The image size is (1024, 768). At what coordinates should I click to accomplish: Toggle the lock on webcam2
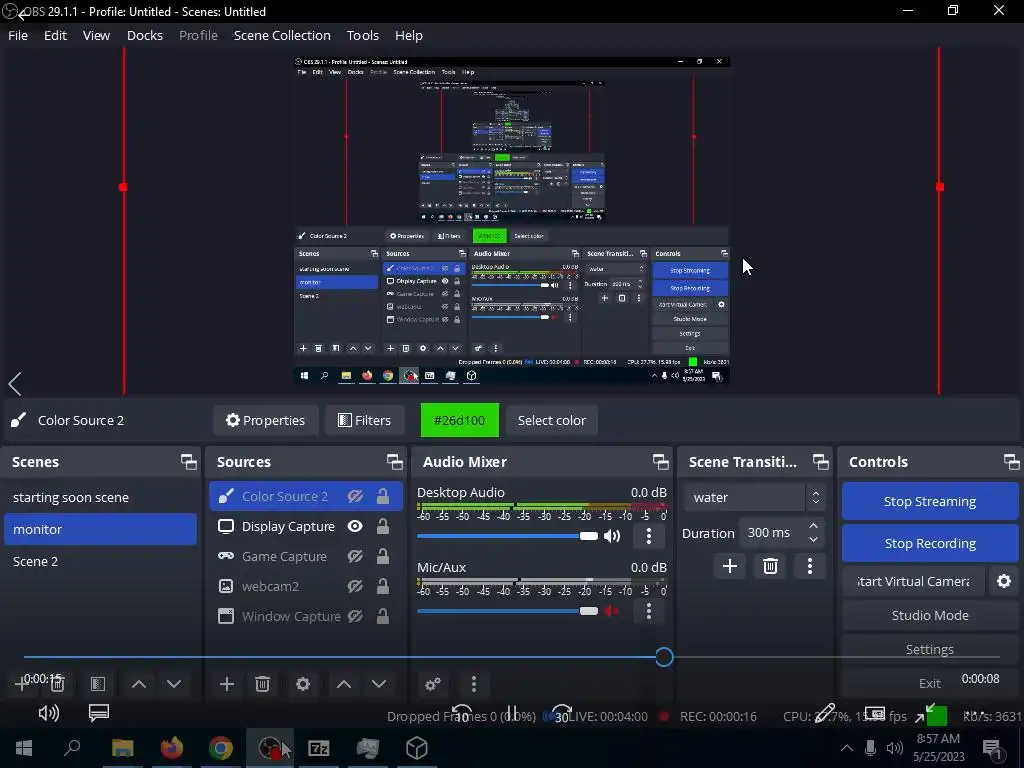(383, 586)
